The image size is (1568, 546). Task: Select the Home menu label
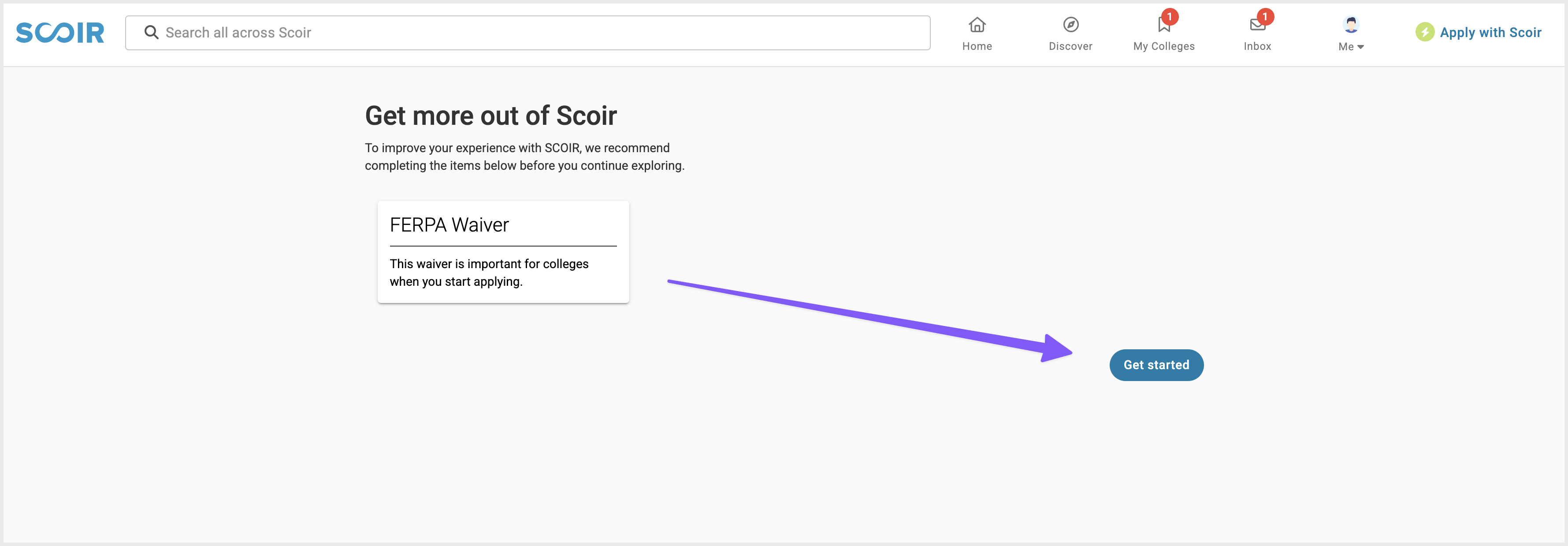[977, 47]
